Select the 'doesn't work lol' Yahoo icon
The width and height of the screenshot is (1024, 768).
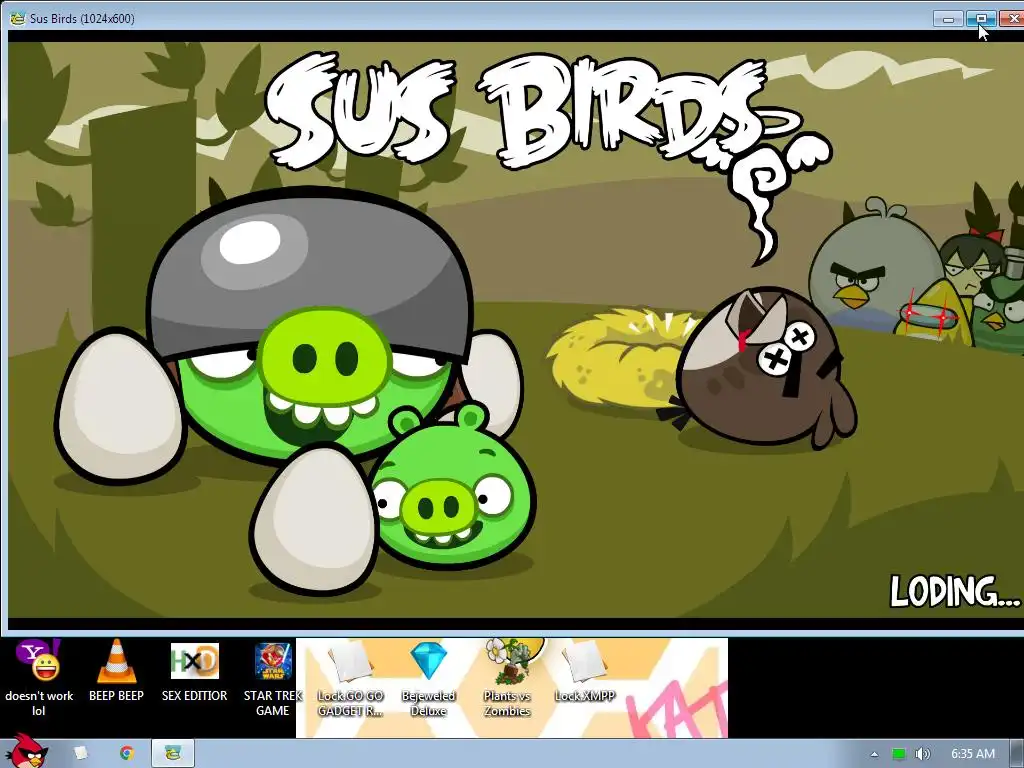(39, 679)
